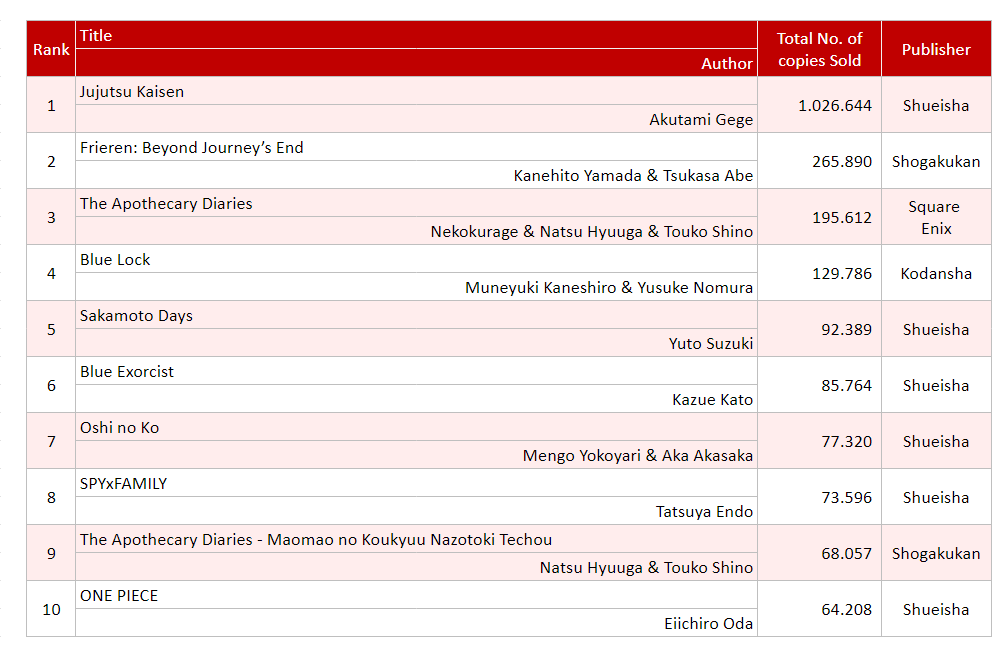The height and width of the screenshot is (657, 1007).
Task: Select the title Blue Exorcist
Action: [127, 371]
